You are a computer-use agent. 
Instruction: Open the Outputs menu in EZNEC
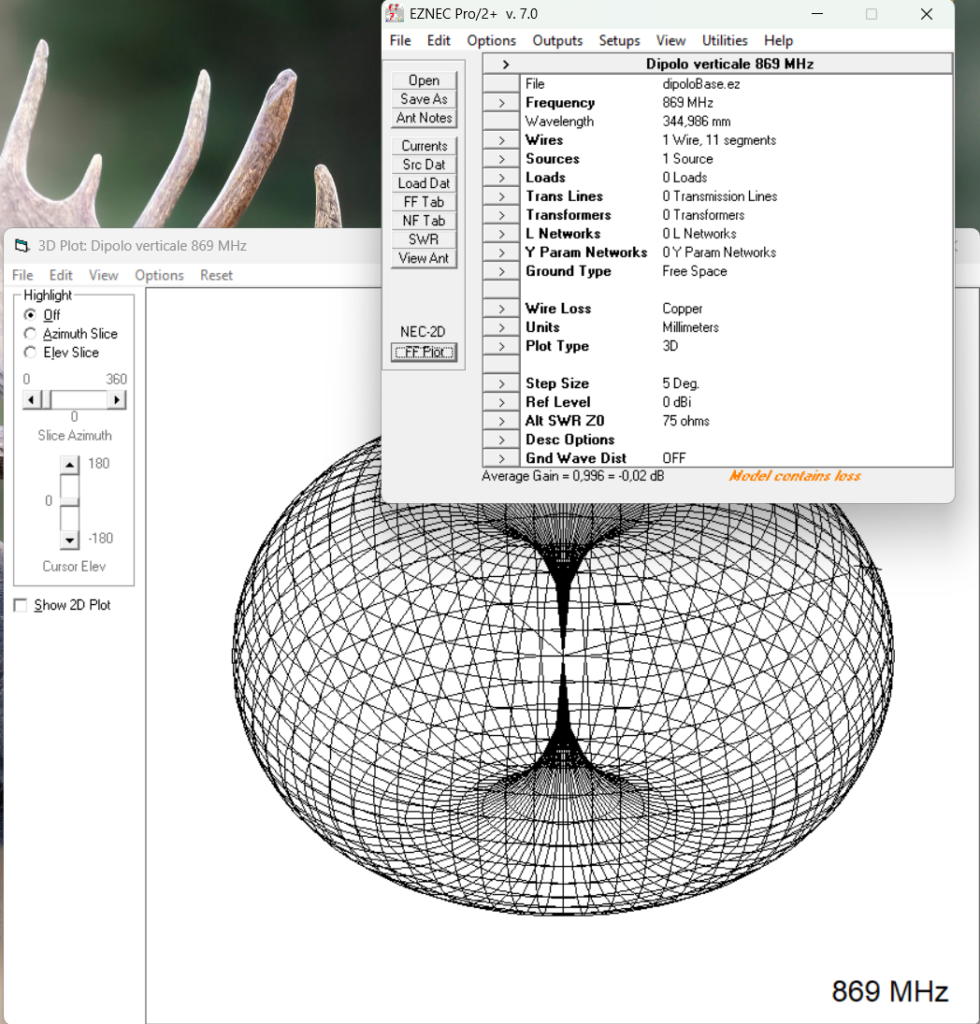point(557,40)
